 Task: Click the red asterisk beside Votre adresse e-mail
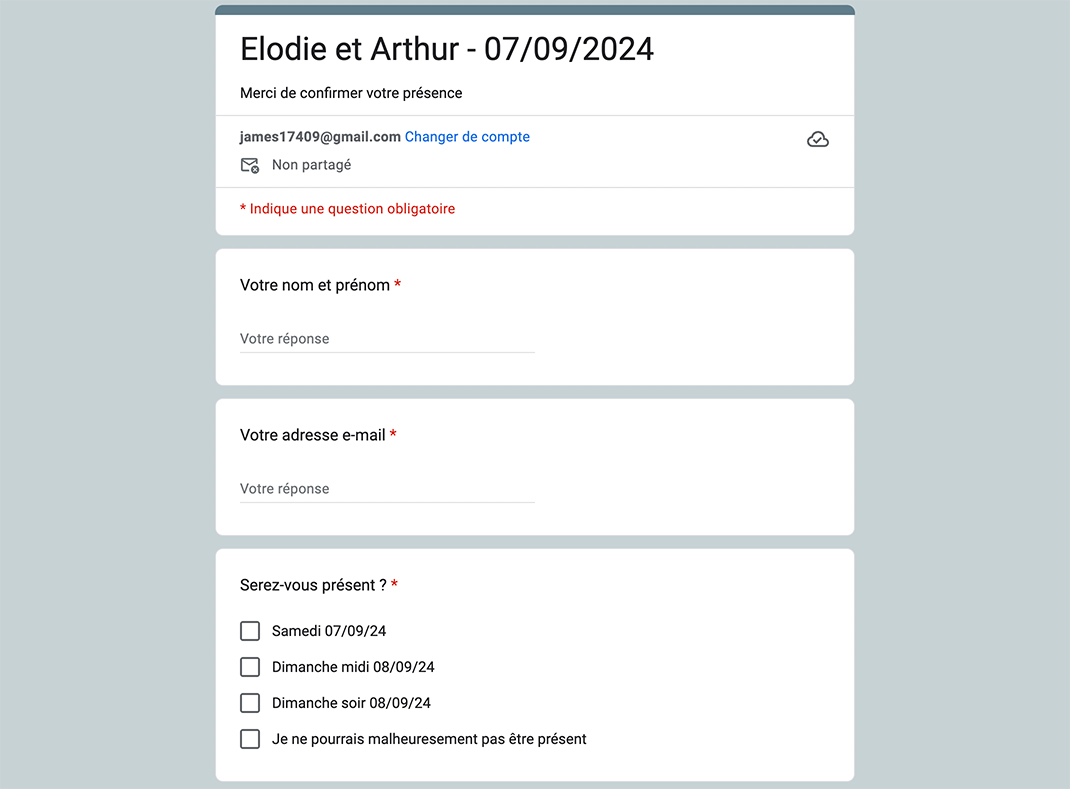(x=393, y=433)
